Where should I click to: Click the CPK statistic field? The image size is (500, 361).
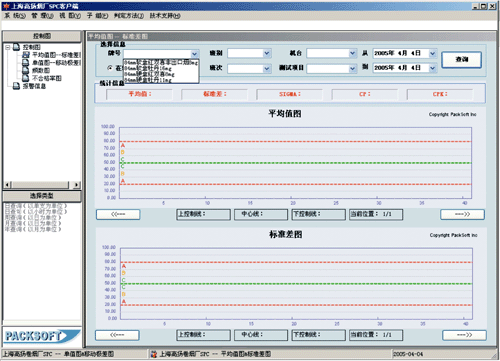pyautogui.click(x=440, y=94)
